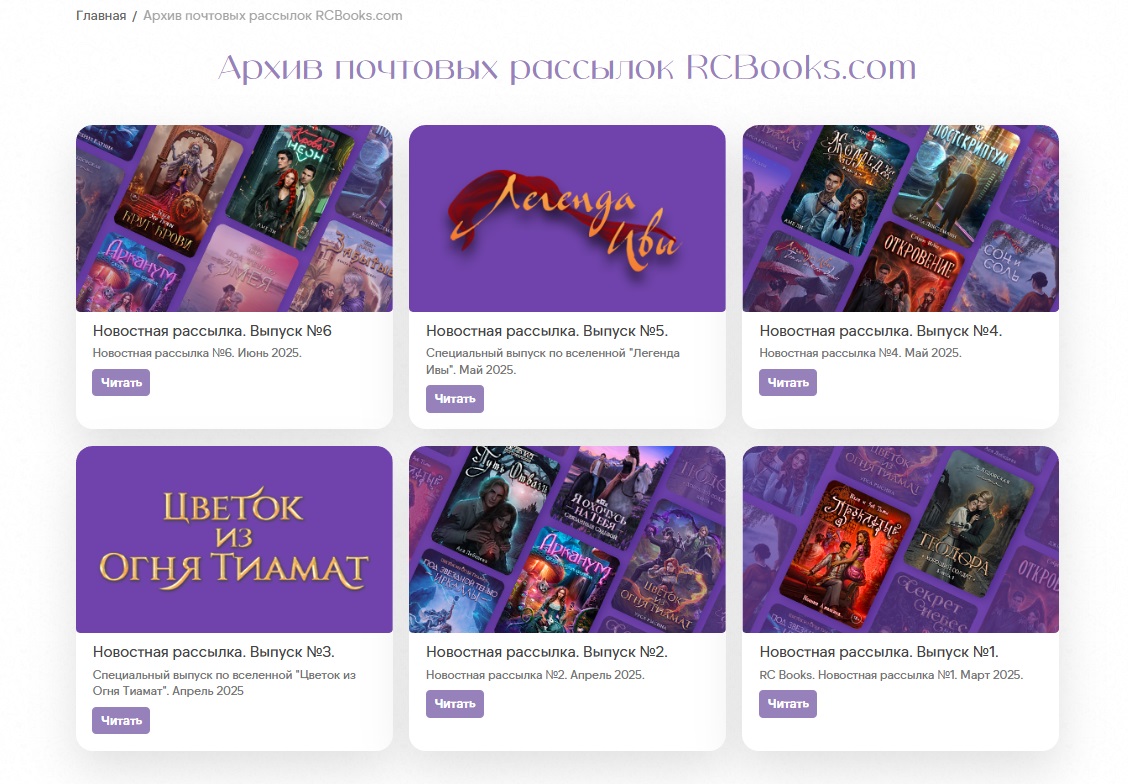This screenshot has height=784, width=1128.
Task: Select the Выпуск №2 book covers image
Action: point(567,539)
